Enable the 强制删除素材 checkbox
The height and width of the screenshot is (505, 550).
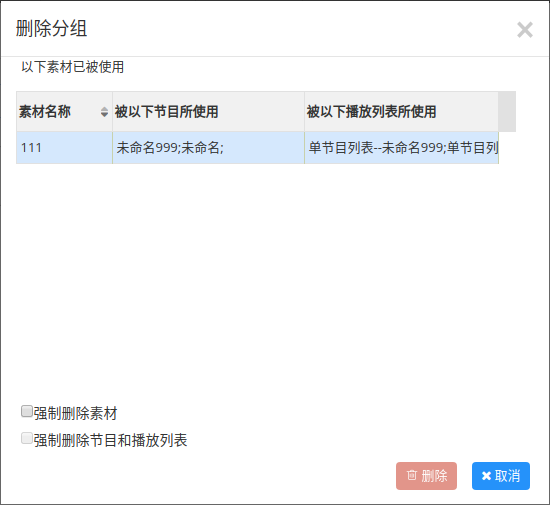(27, 411)
